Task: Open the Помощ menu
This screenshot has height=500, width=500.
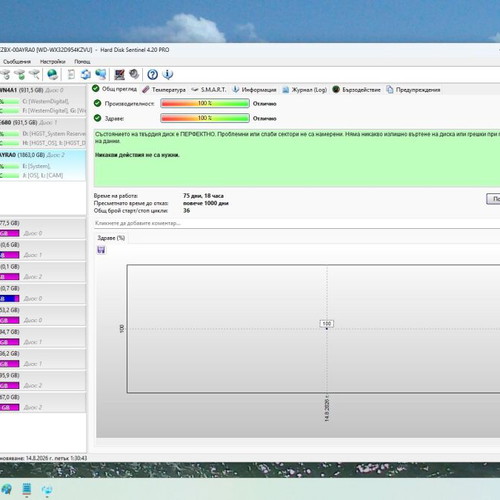Action: point(82,62)
